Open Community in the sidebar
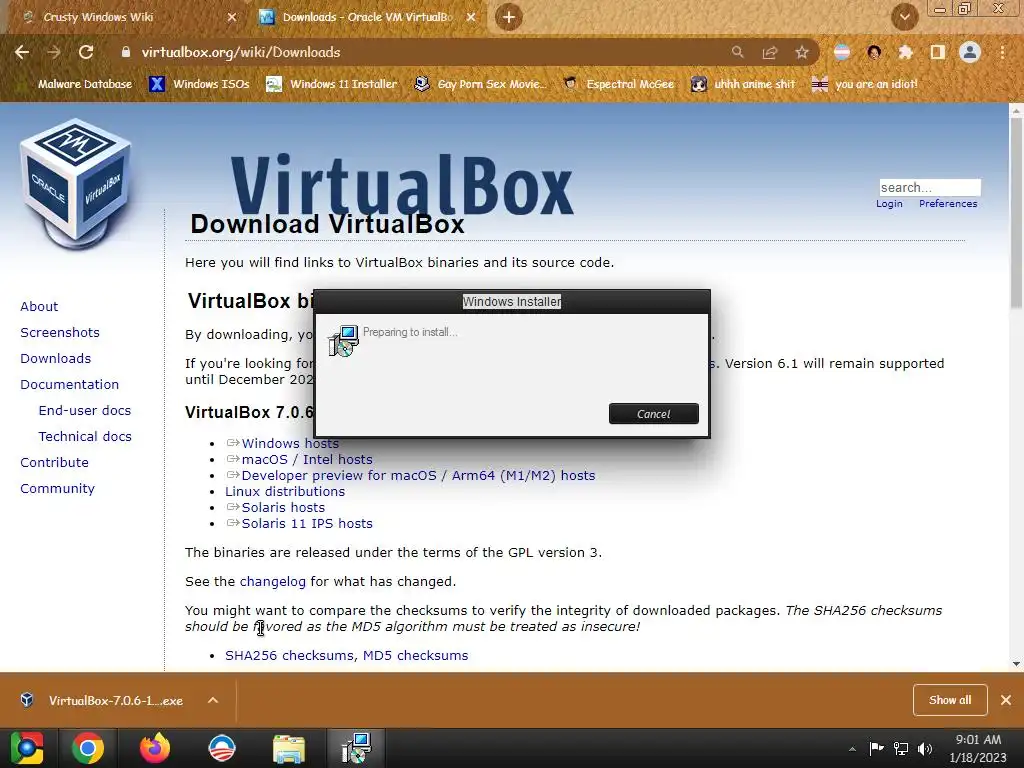 point(57,488)
